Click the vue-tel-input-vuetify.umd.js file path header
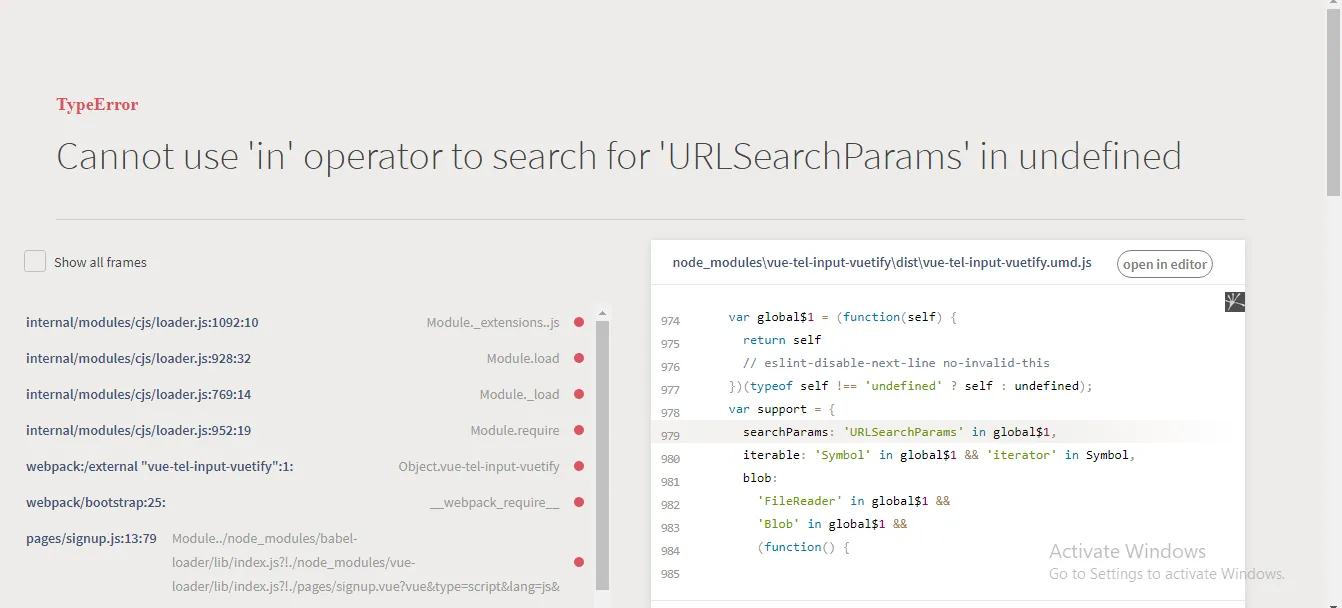Screen dimensions: 1342x608 pyautogui.click(x=882, y=263)
